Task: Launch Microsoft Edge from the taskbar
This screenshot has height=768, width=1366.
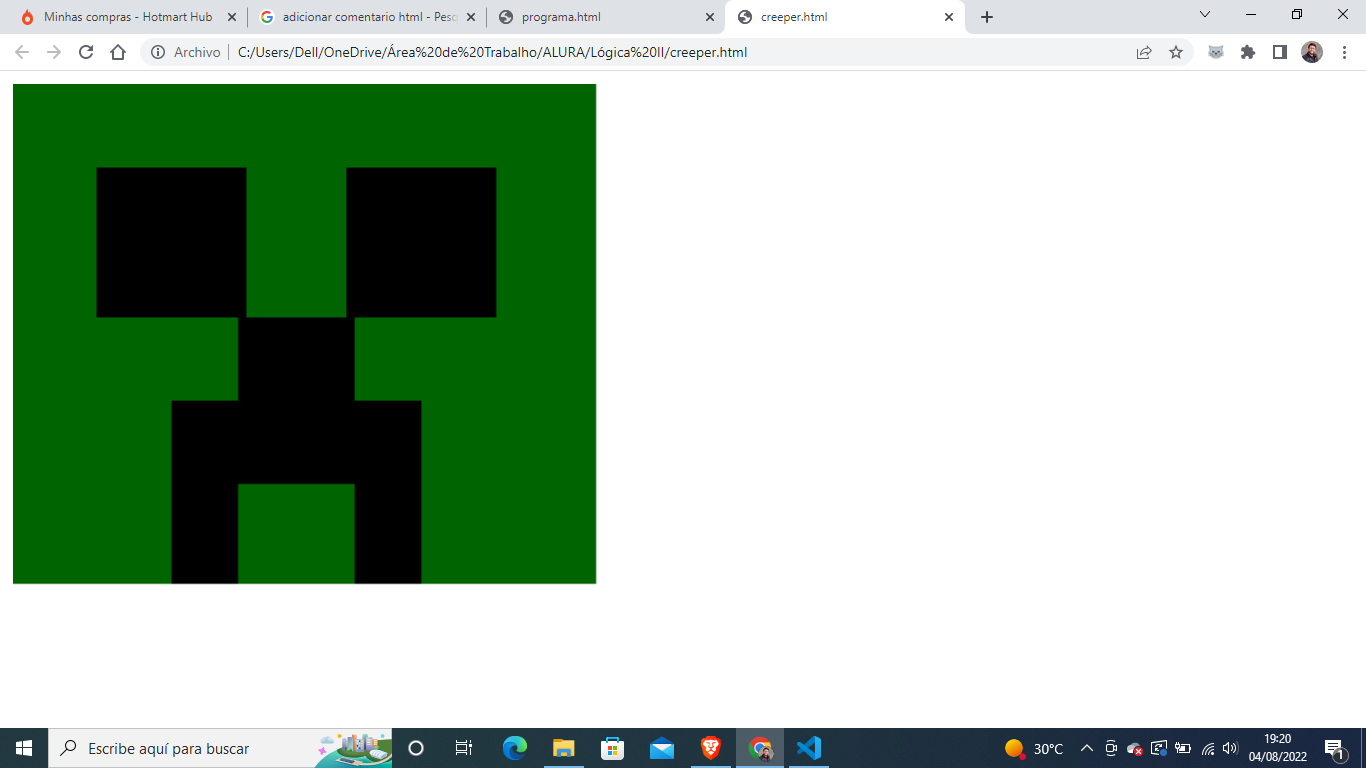Action: click(515, 748)
